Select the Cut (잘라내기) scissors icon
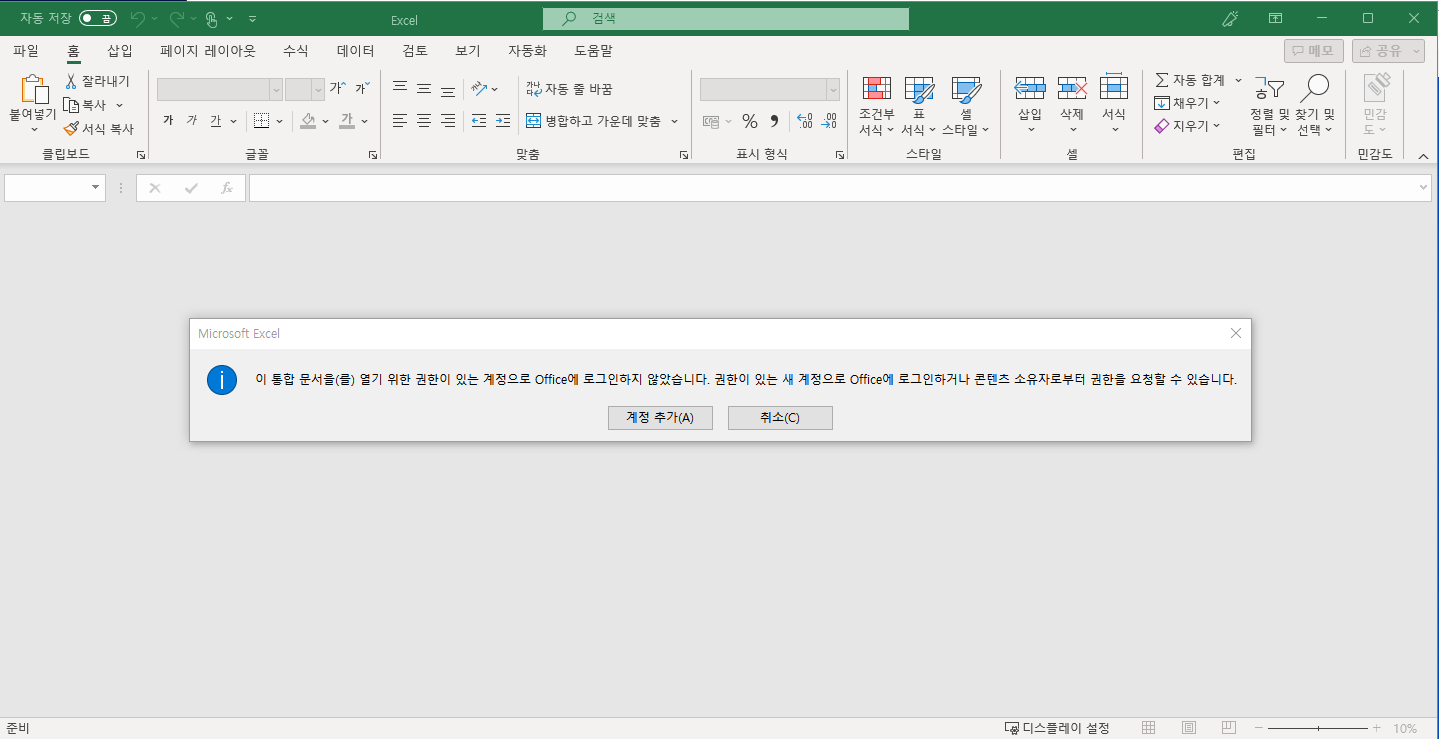 click(71, 81)
